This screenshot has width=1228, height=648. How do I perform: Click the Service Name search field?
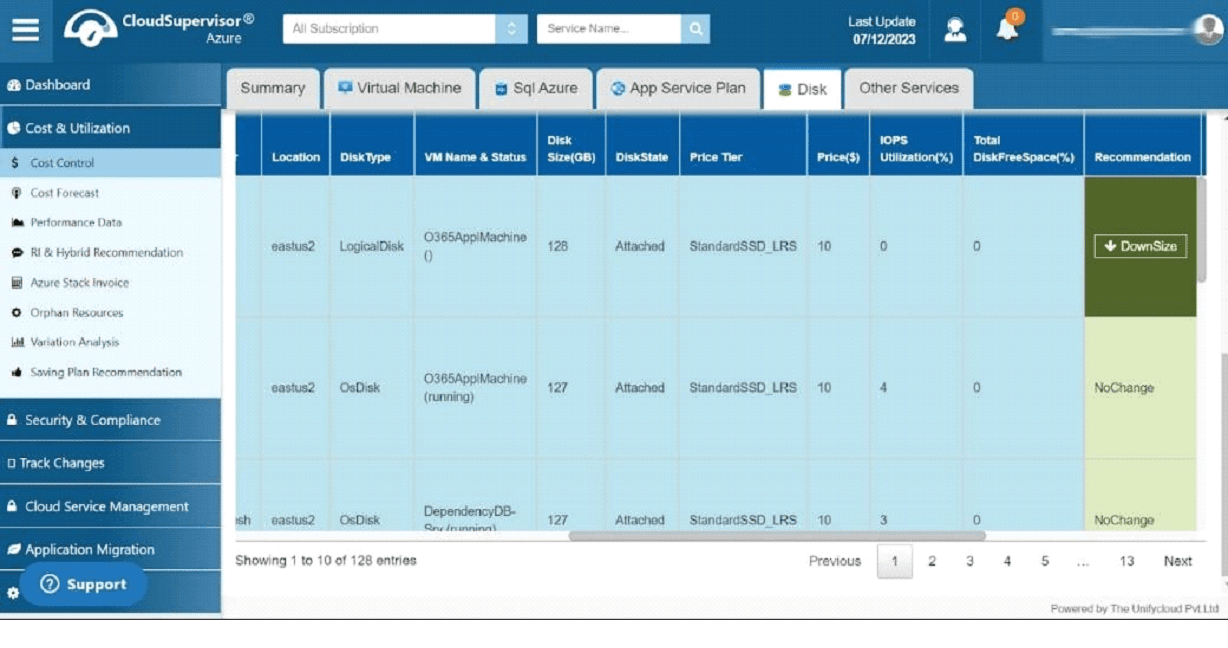tap(609, 29)
